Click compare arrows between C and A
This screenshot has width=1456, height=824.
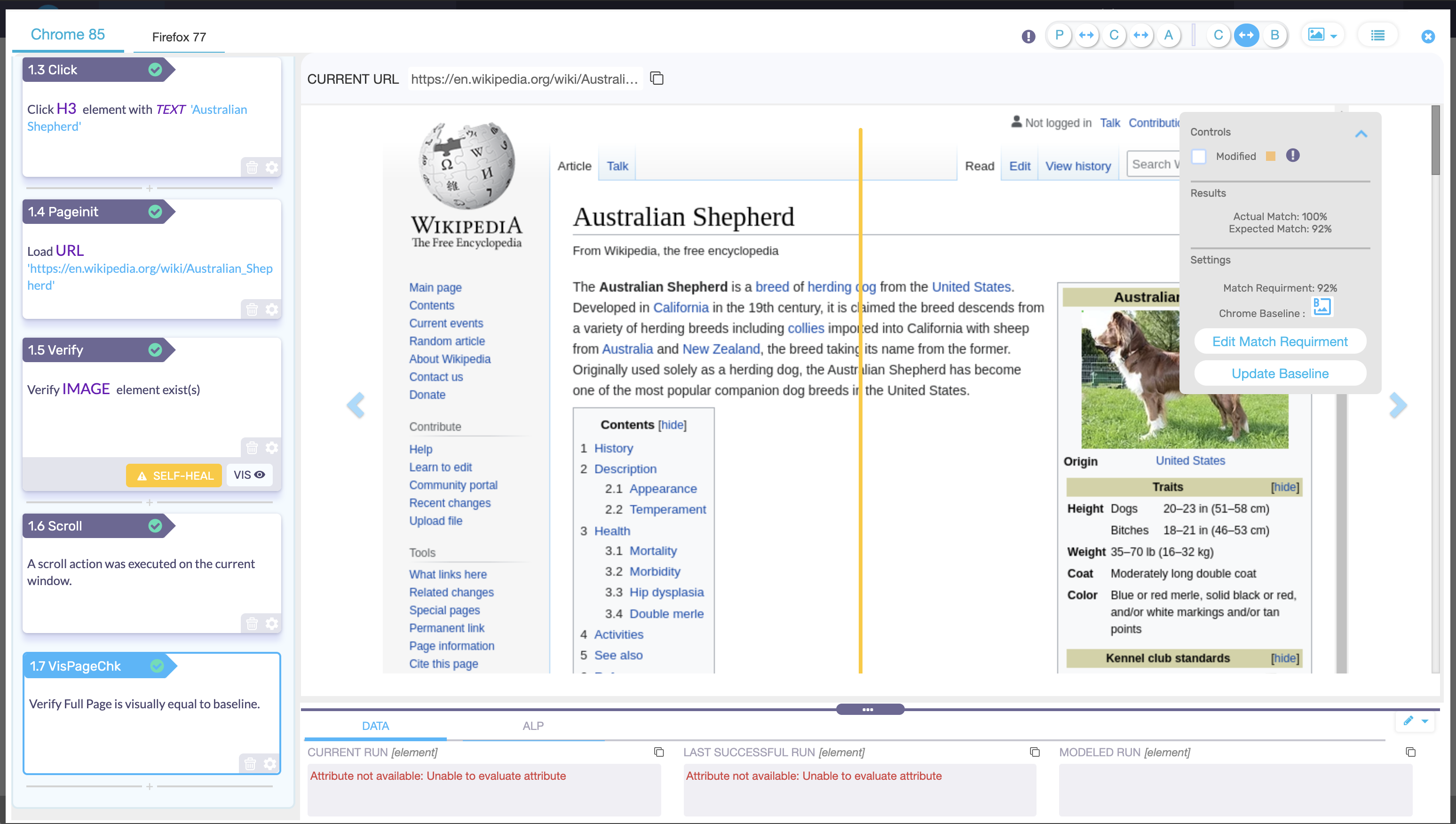1141,36
